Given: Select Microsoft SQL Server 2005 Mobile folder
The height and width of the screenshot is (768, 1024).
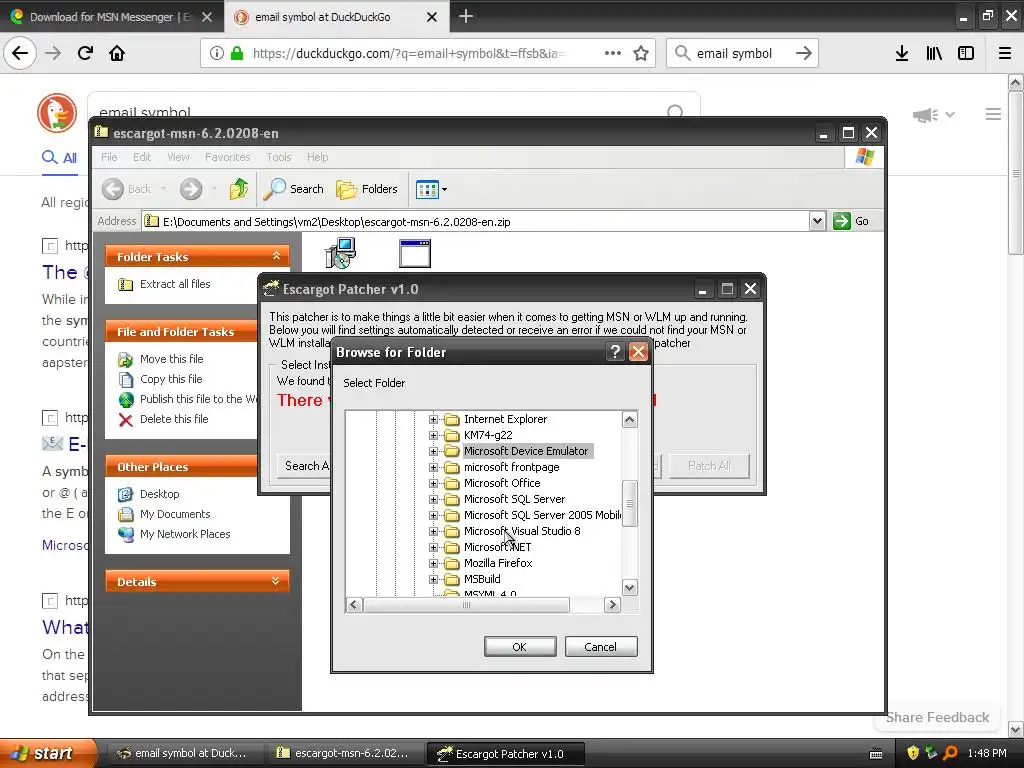Looking at the screenshot, I should click(542, 515).
